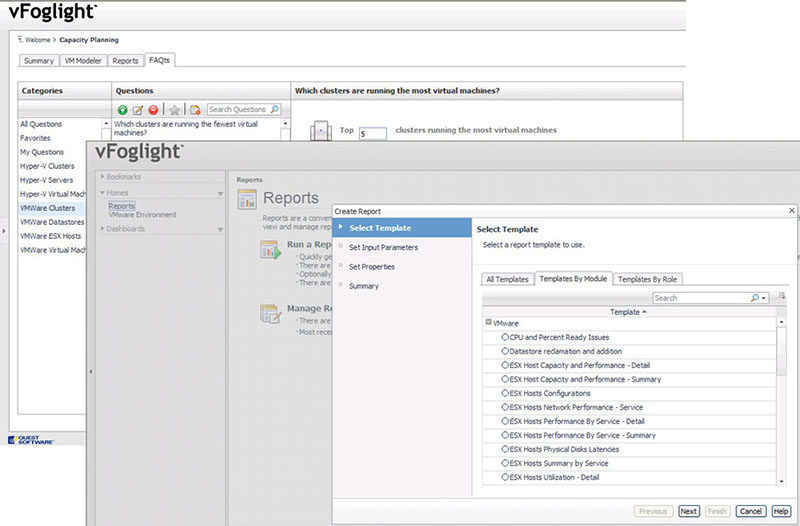Click the template list vertical scrollbar thumb
Viewport: 800px width, 526px height.
tap(781, 351)
